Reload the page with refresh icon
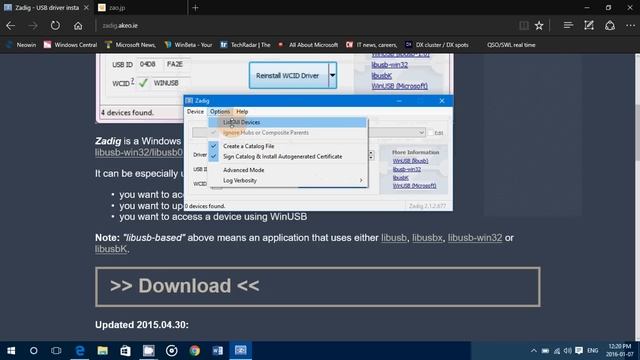Screen dimensions: 640x360 pyautogui.click(x=55, y=26)
